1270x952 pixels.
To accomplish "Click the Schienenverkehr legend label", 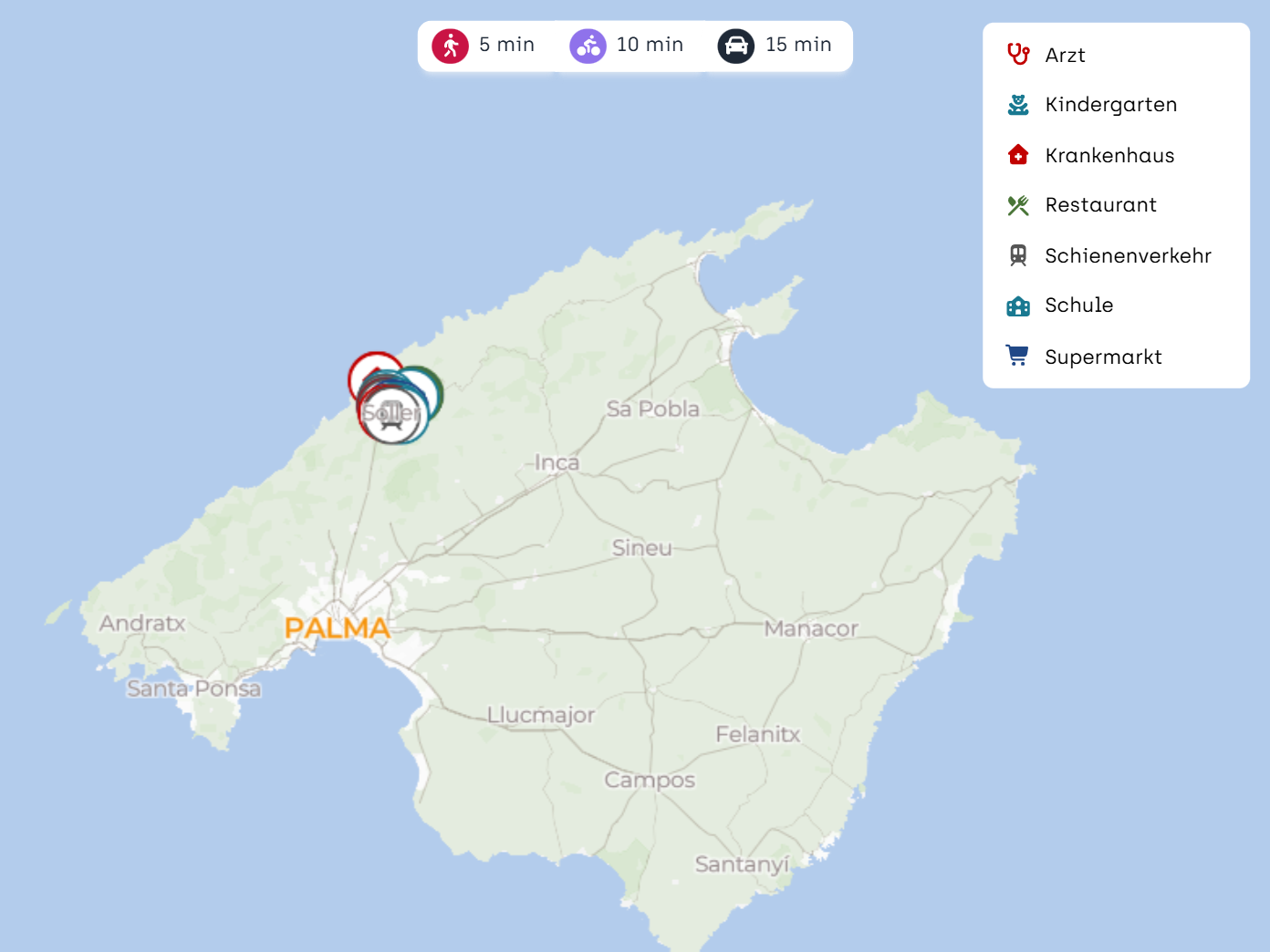I will (x=1128, y=256).
